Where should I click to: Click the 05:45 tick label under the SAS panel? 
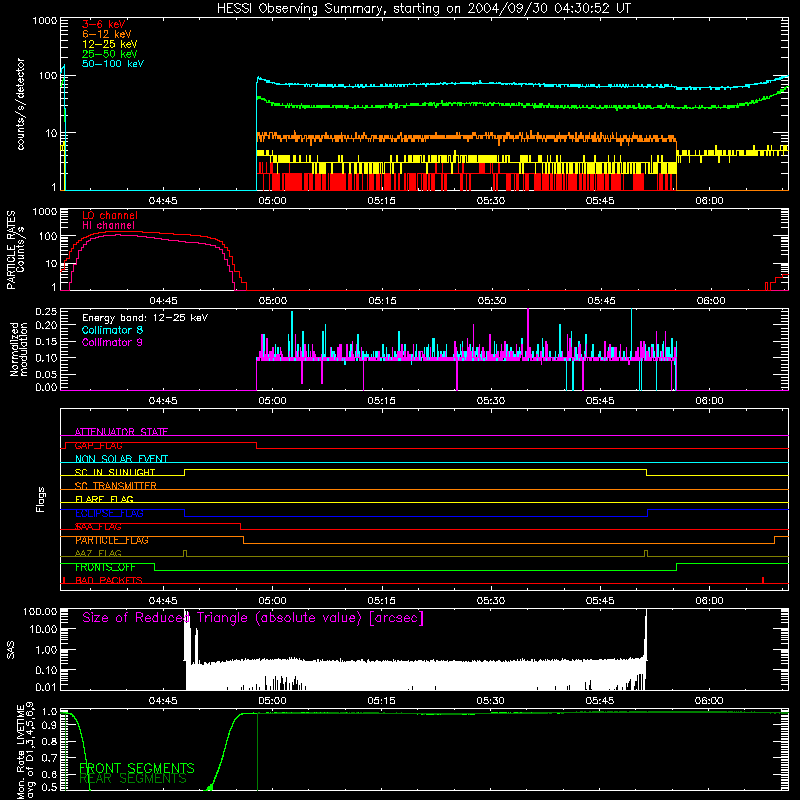pyautogui.click(x=600, y=701)
